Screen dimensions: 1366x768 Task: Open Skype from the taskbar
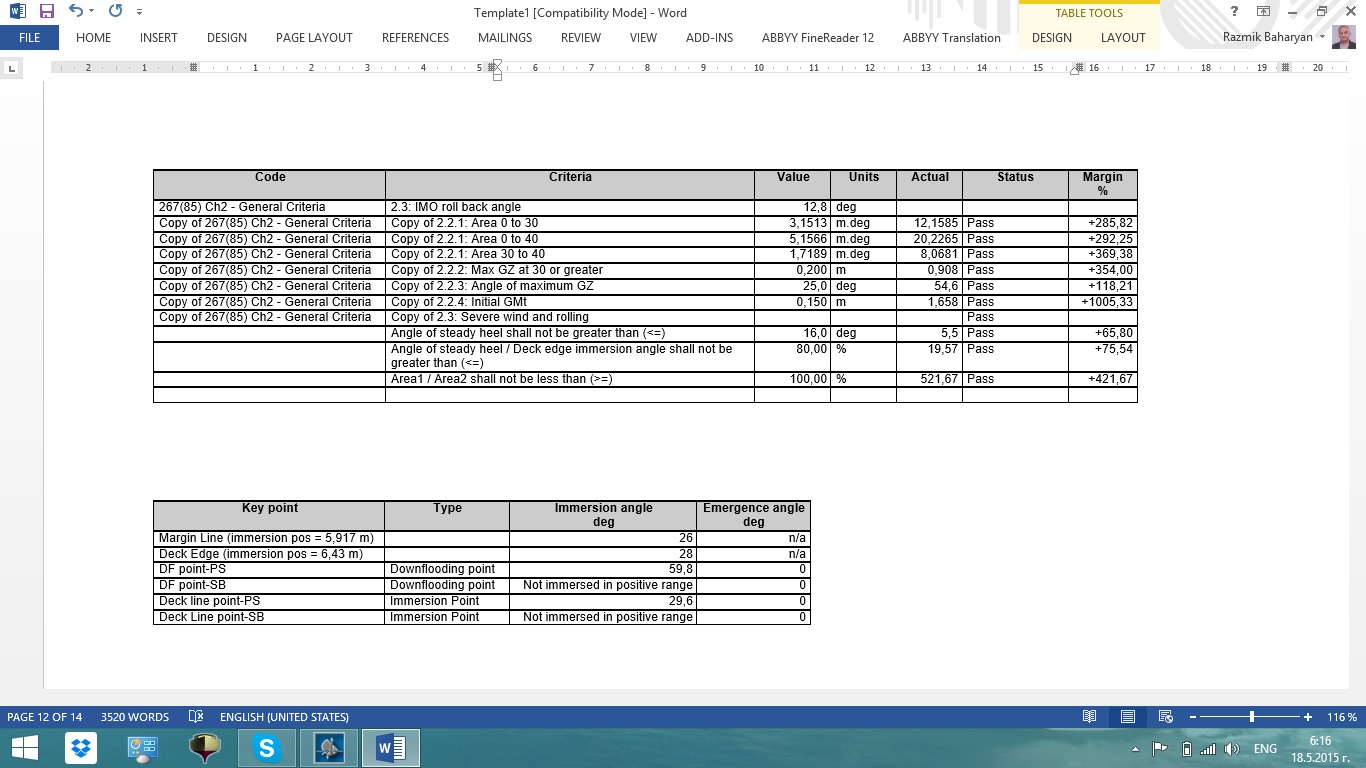pos(267,748)
